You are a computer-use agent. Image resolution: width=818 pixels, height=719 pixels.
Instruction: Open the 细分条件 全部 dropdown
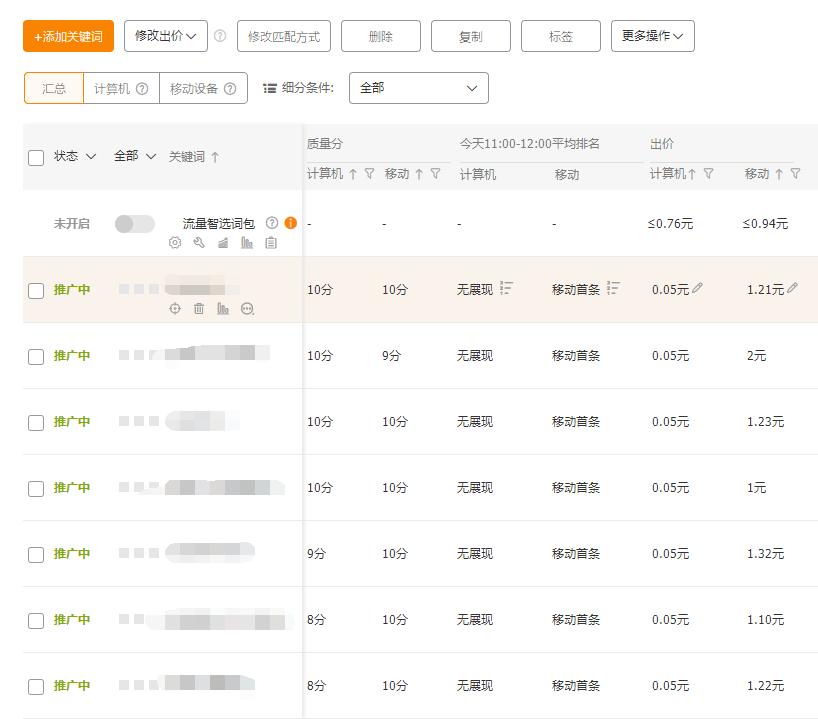pyautogui.click(x=418, y=88)
